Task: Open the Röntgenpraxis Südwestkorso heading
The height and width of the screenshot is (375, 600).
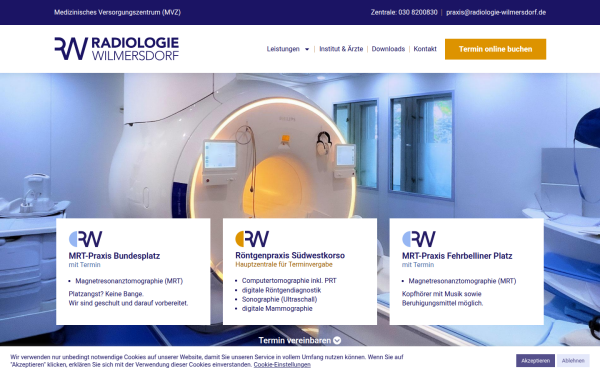Action: pos(290,255)
